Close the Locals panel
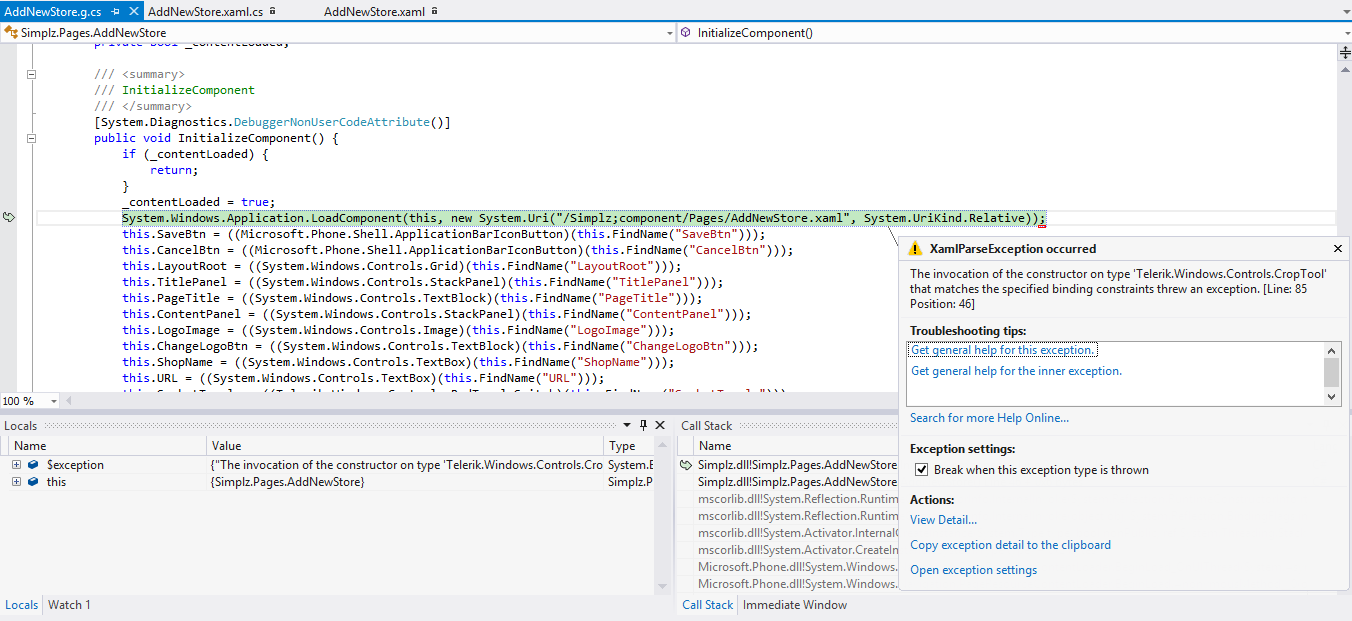The image size is (1352, 621). [660, 426]
